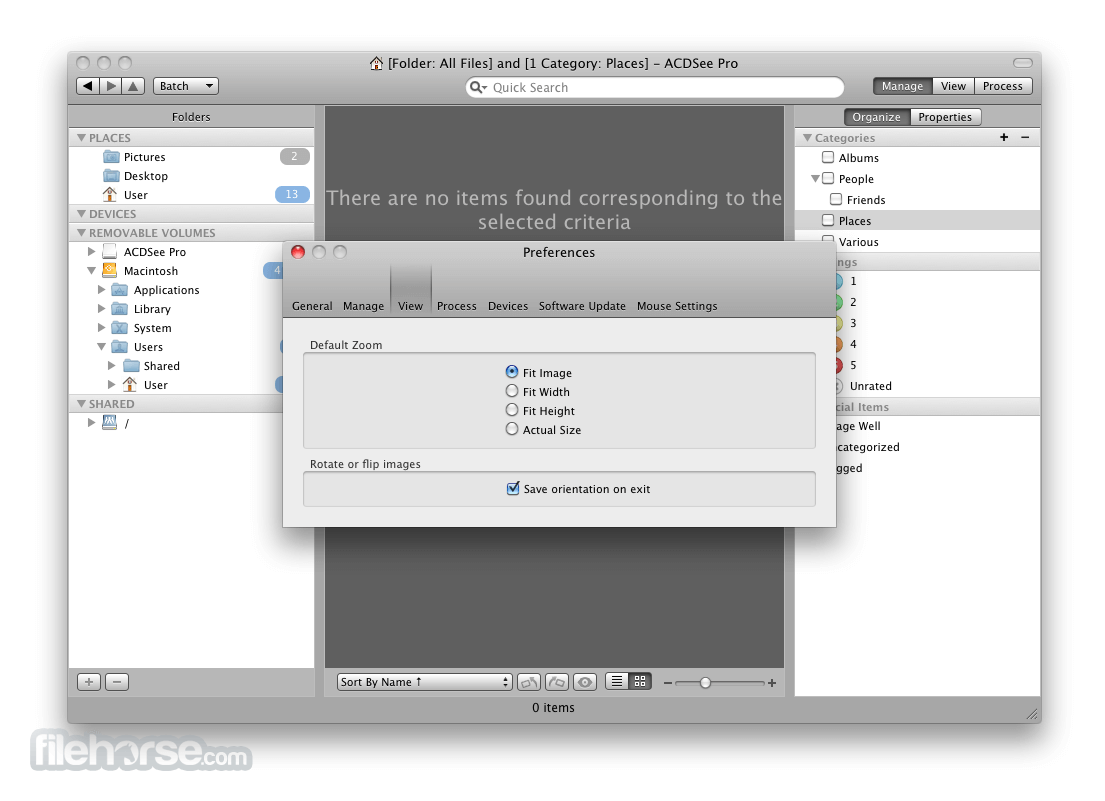Switch to list view mode
This screenshot has width=1105, height=801.
[x=617, y=681]
